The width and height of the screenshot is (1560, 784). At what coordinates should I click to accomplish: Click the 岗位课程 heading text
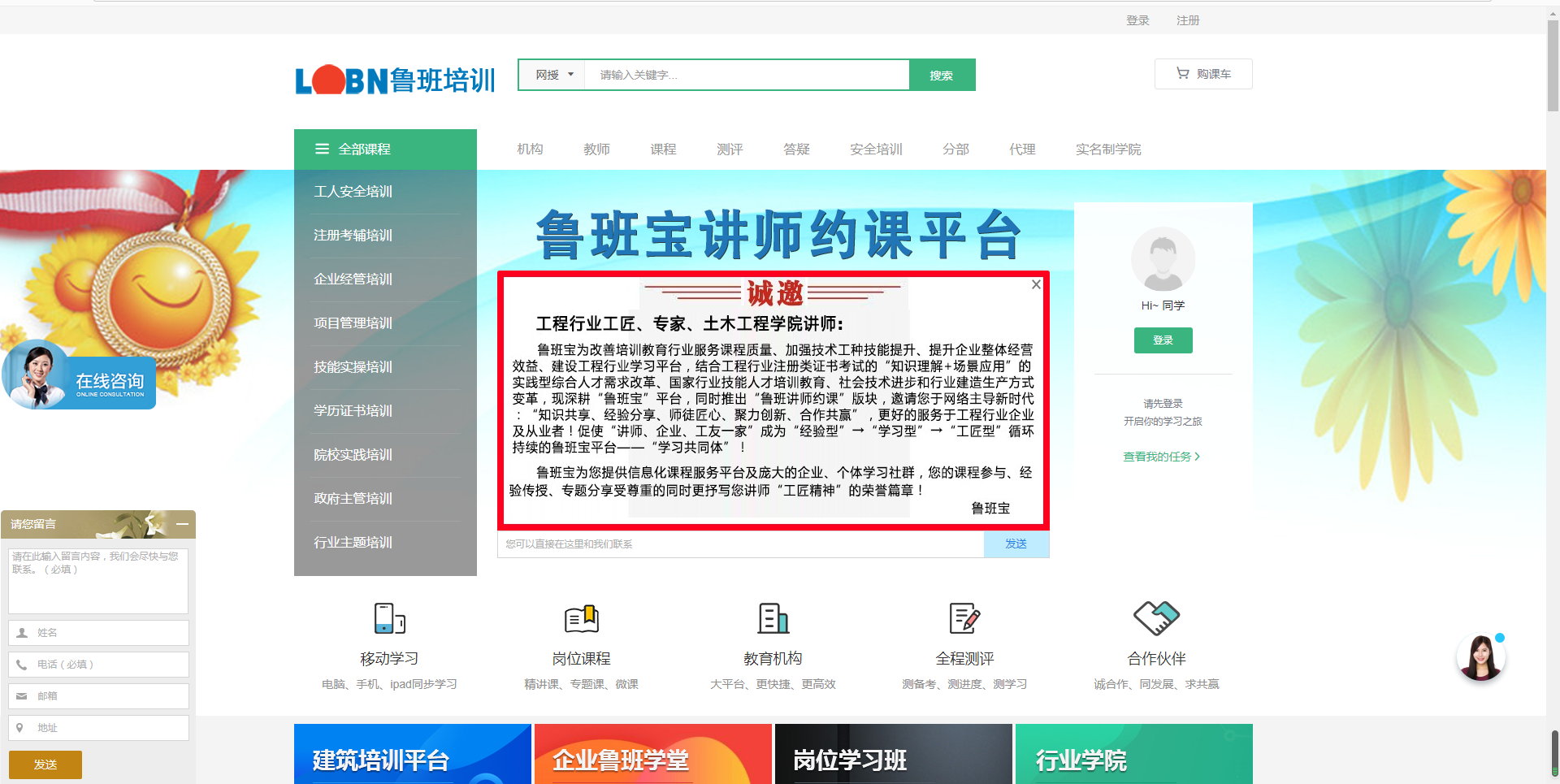[582, 659]
